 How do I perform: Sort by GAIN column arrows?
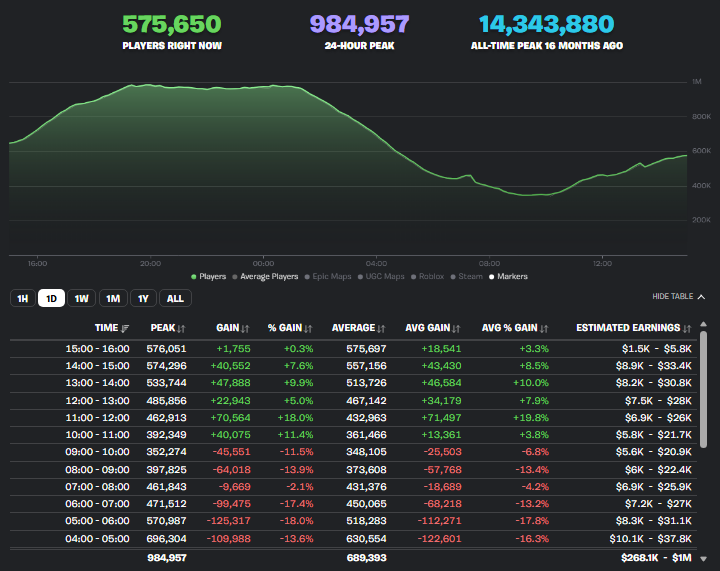coord(245,329)
